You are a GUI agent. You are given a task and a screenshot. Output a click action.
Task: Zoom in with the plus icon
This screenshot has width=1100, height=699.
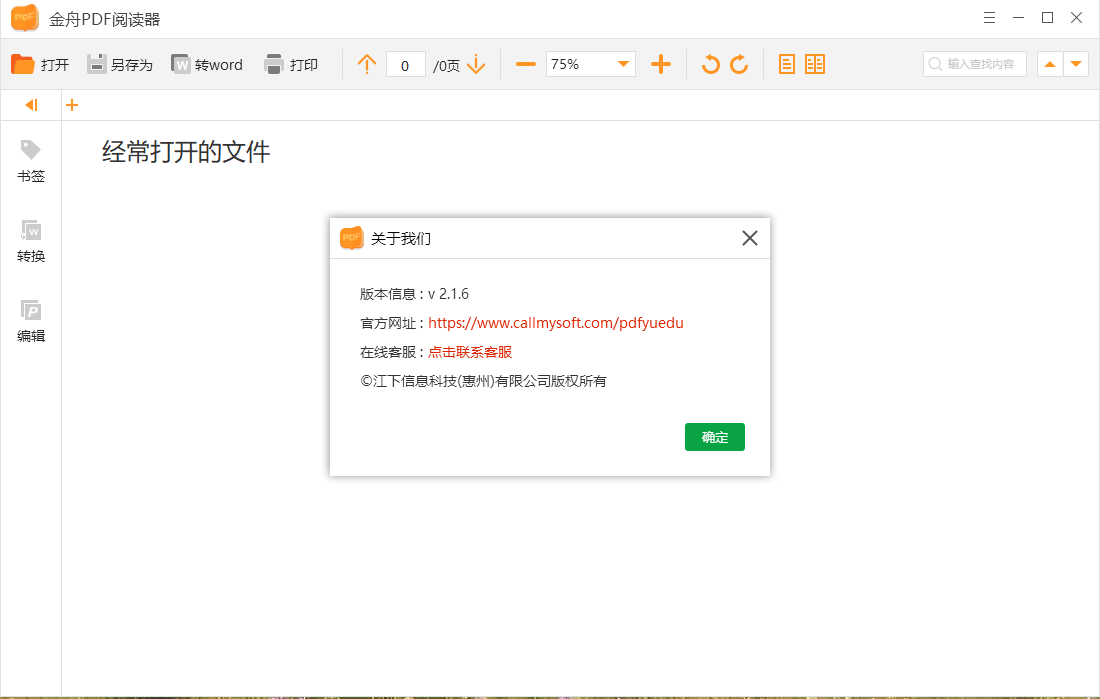(661, 65)
